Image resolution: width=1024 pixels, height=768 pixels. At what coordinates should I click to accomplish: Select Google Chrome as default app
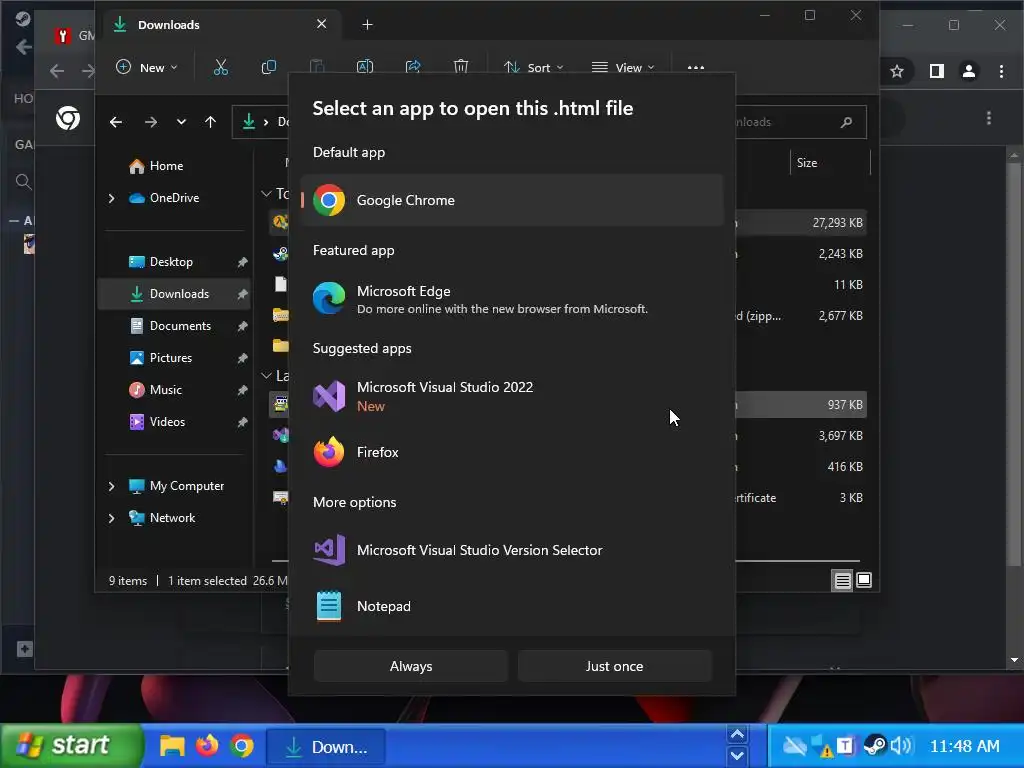[512, 200]
